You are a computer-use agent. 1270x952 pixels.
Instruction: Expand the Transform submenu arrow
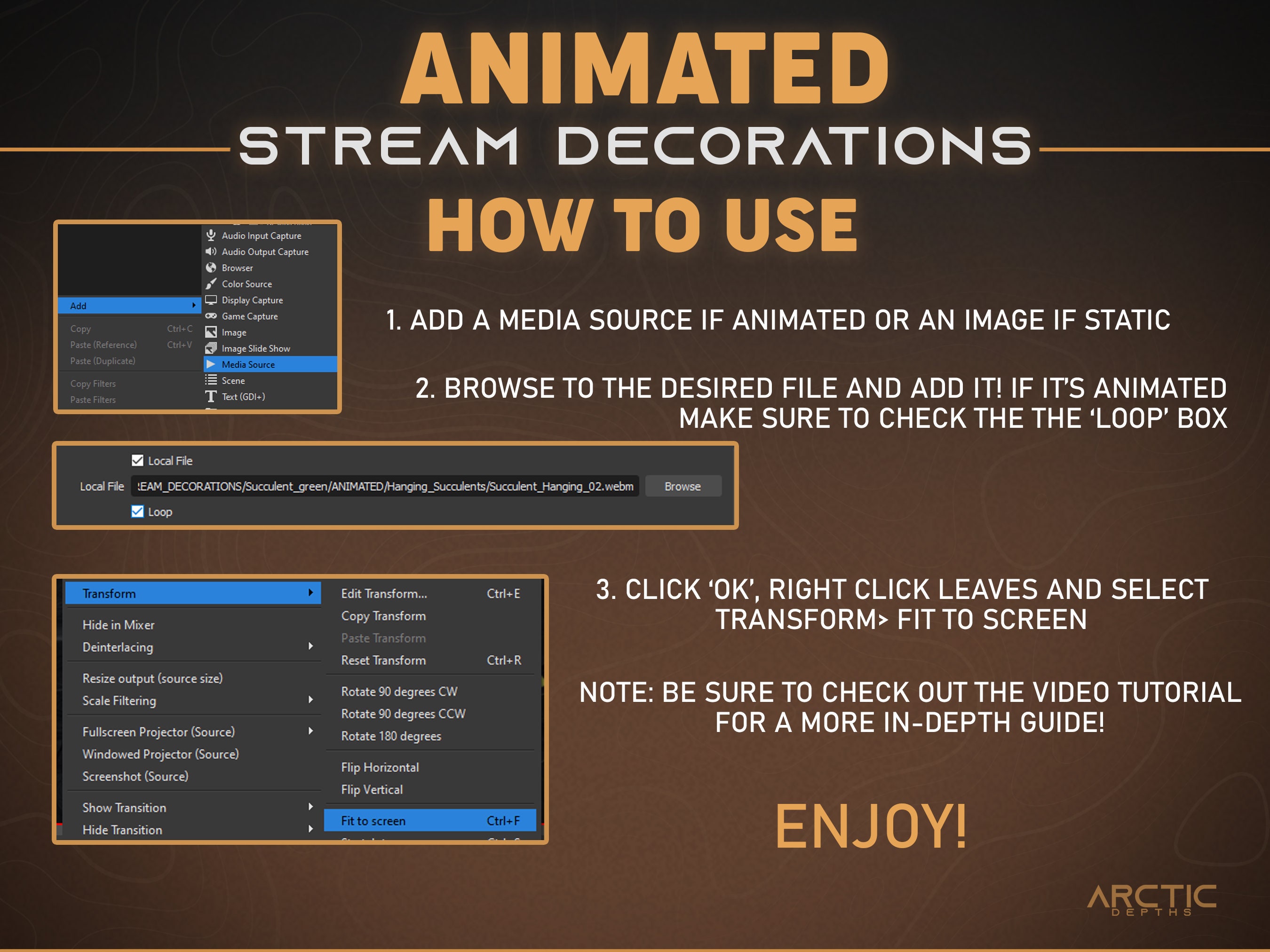[x=310, y=593]
